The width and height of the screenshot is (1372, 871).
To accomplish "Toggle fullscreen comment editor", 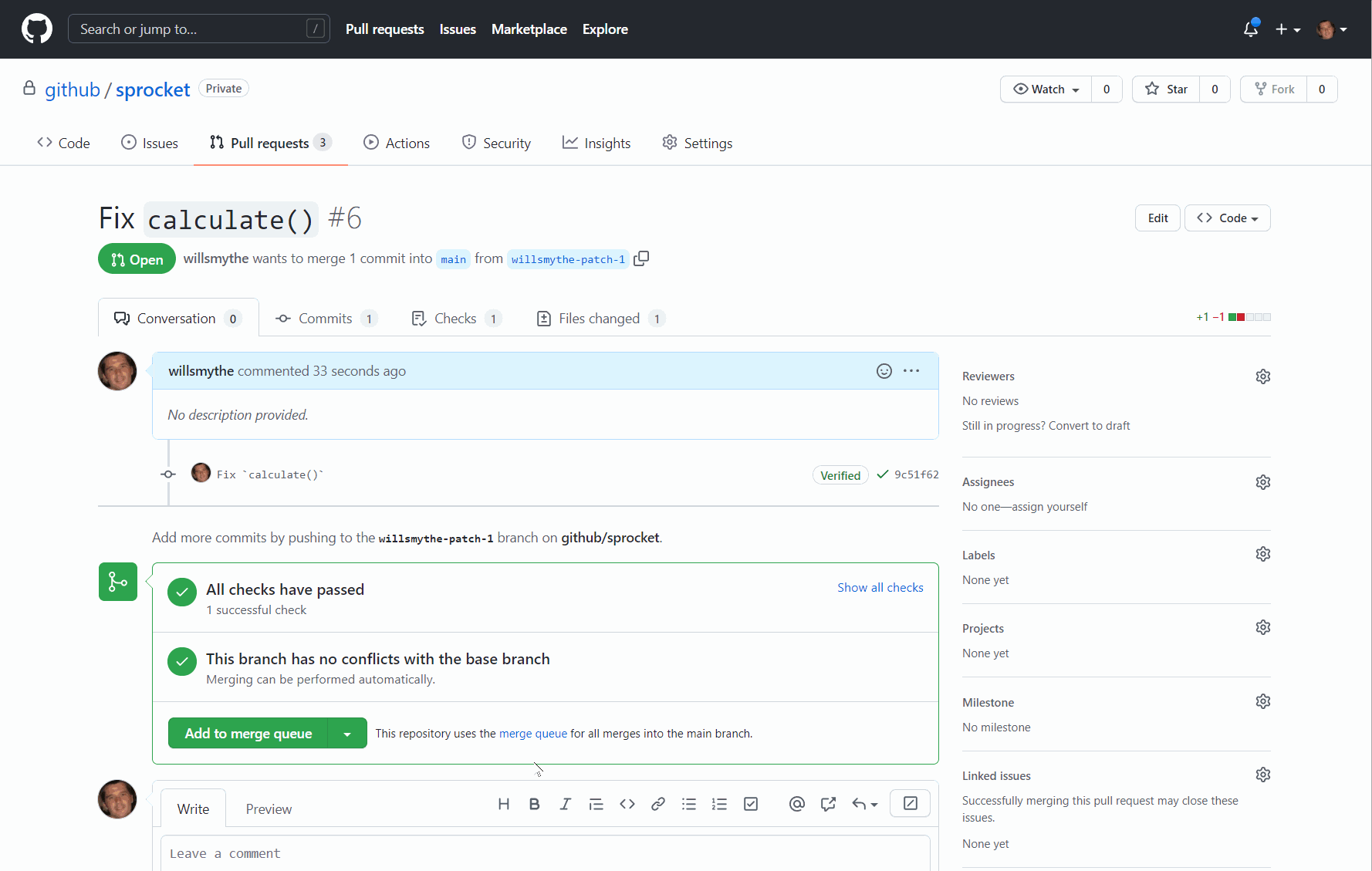I will (x=910, y=804).
